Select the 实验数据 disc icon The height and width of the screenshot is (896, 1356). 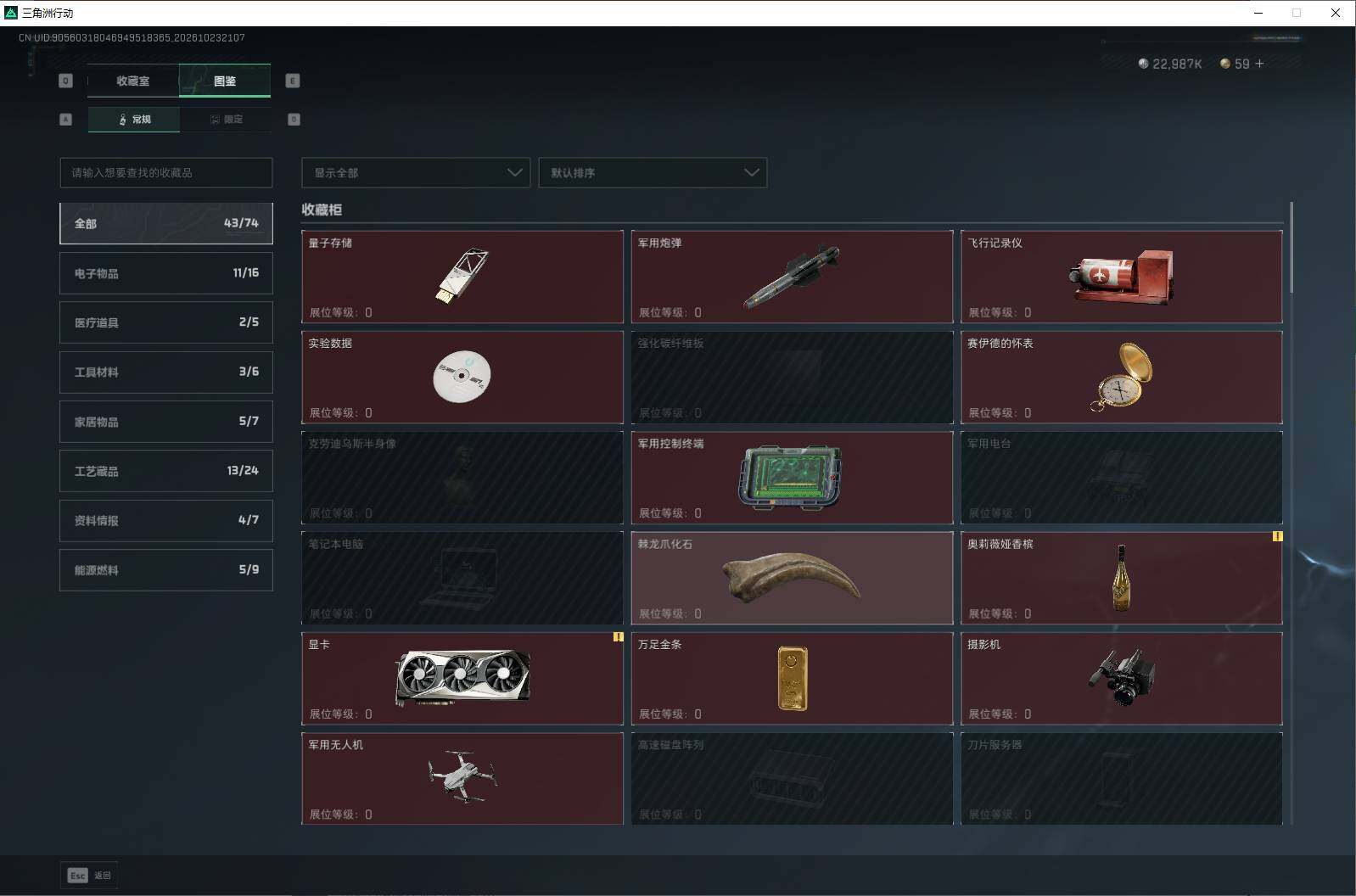click(x=462, y=376)
